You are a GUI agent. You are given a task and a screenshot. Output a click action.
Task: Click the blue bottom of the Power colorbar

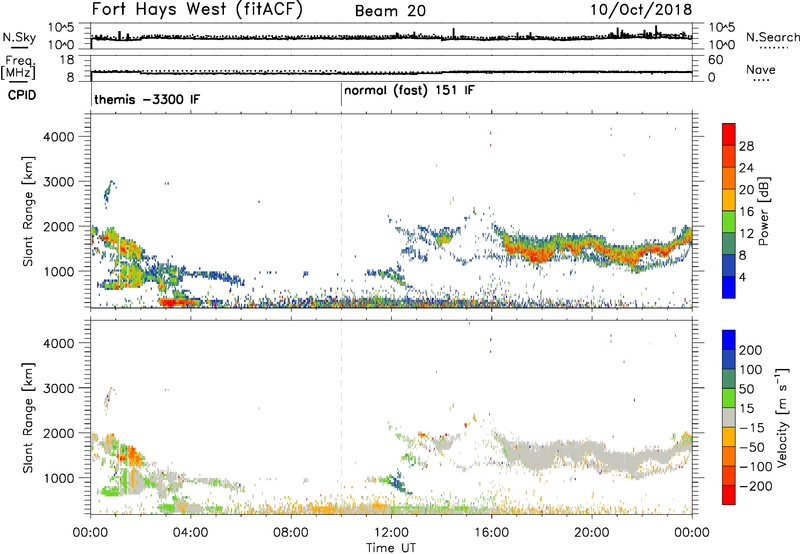(729, 288)
